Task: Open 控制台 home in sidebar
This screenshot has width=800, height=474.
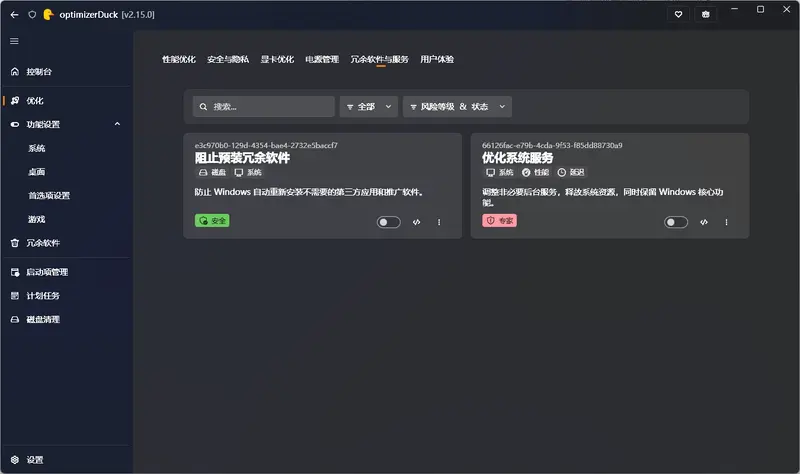Action: [66, 71]
